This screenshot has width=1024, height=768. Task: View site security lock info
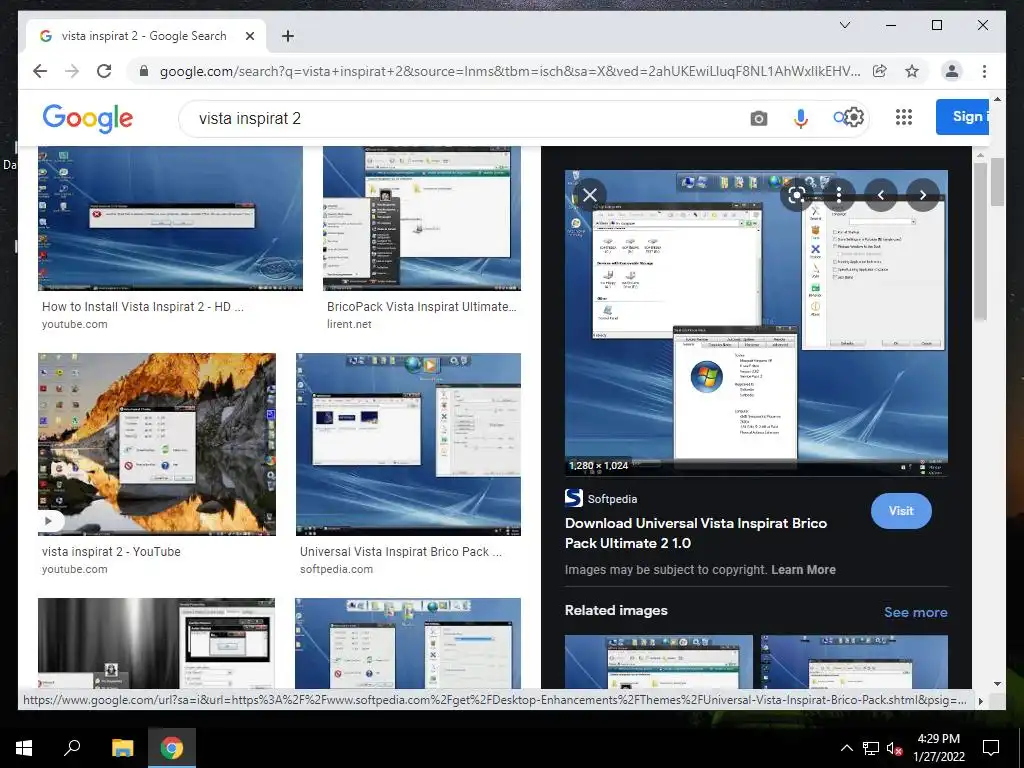click(144, 71)
